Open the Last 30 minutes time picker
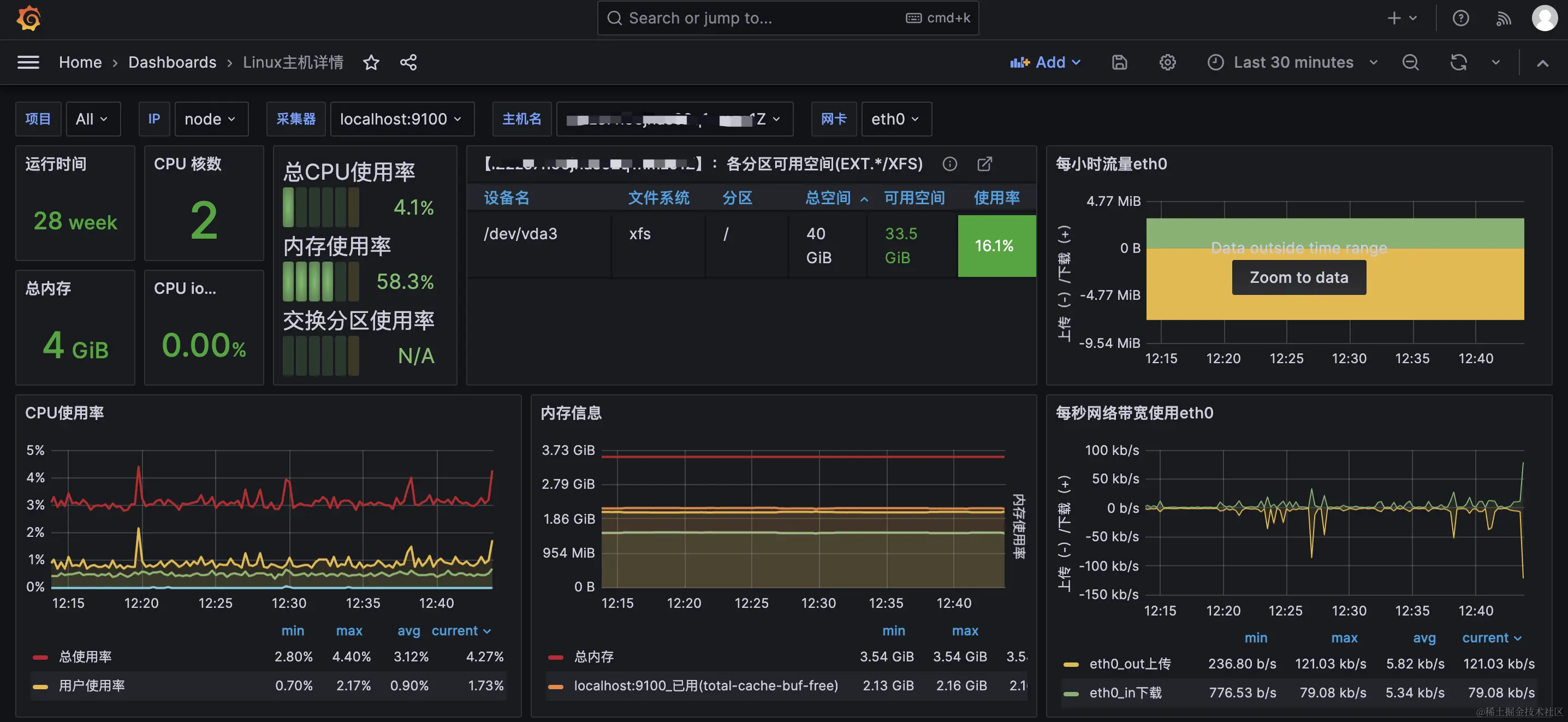The image size is (1568, 722). coord(1292,62)
